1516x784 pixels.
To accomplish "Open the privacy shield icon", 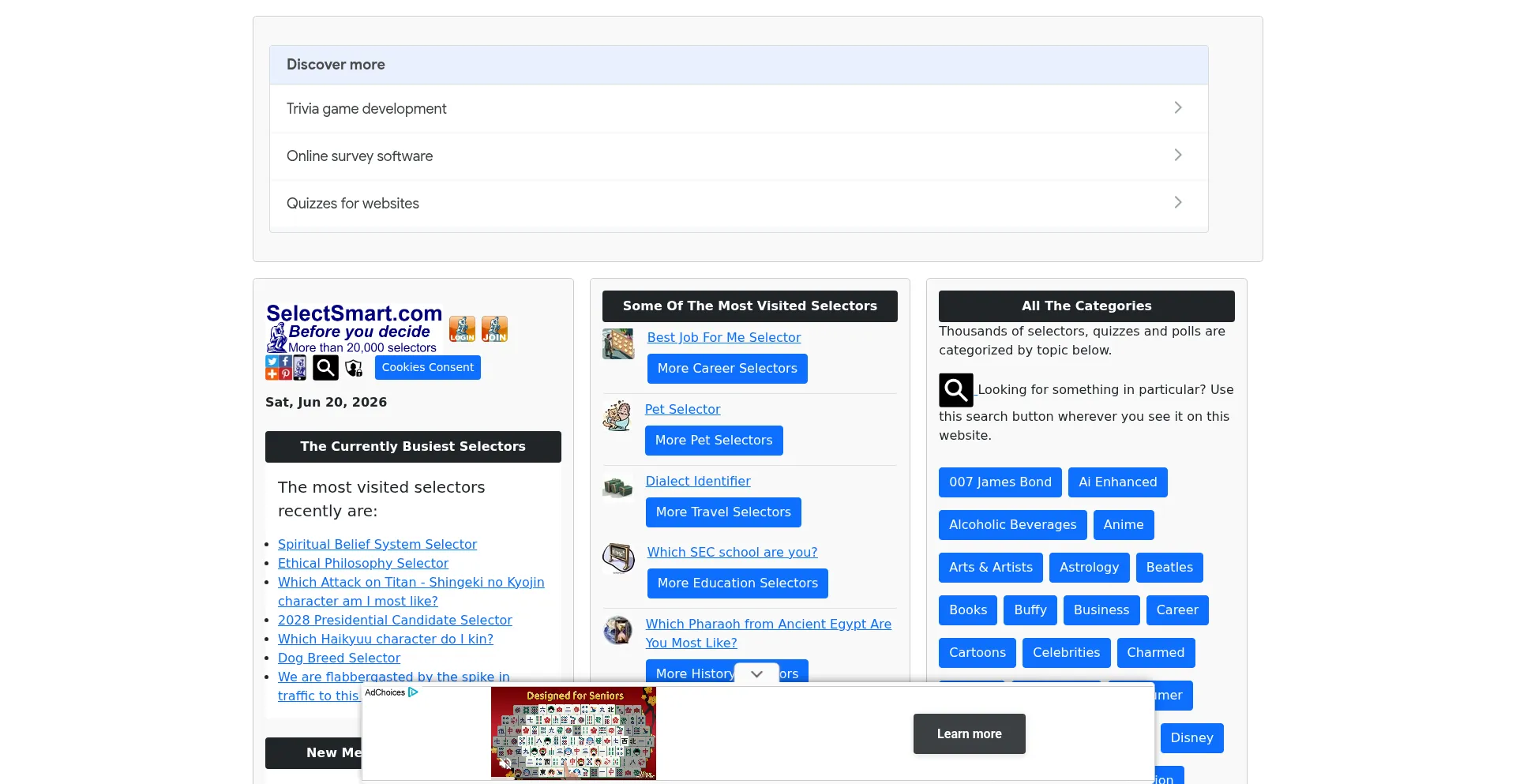I will tap(354, 368).
